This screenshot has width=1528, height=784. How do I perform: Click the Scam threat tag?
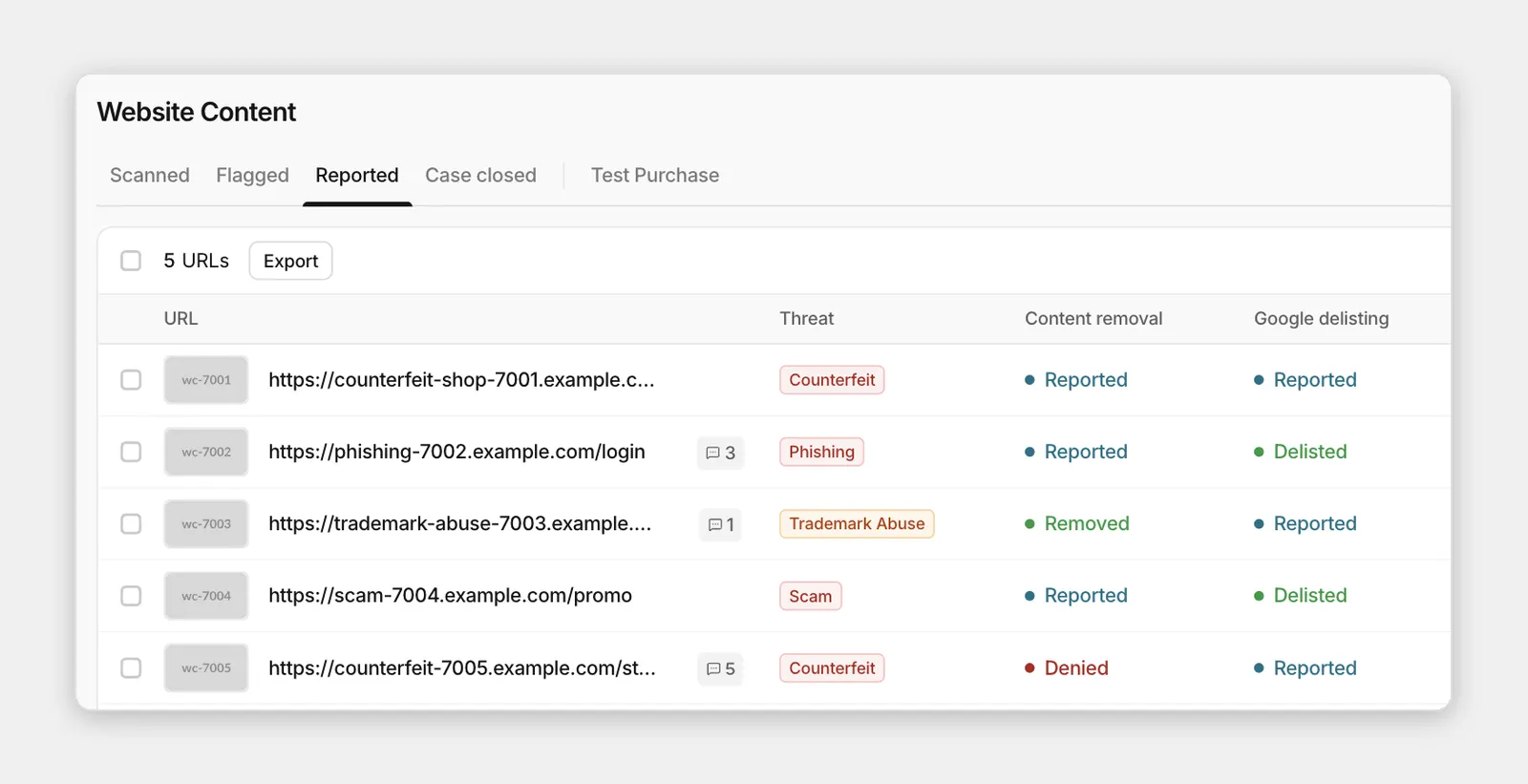click(810, 596)
